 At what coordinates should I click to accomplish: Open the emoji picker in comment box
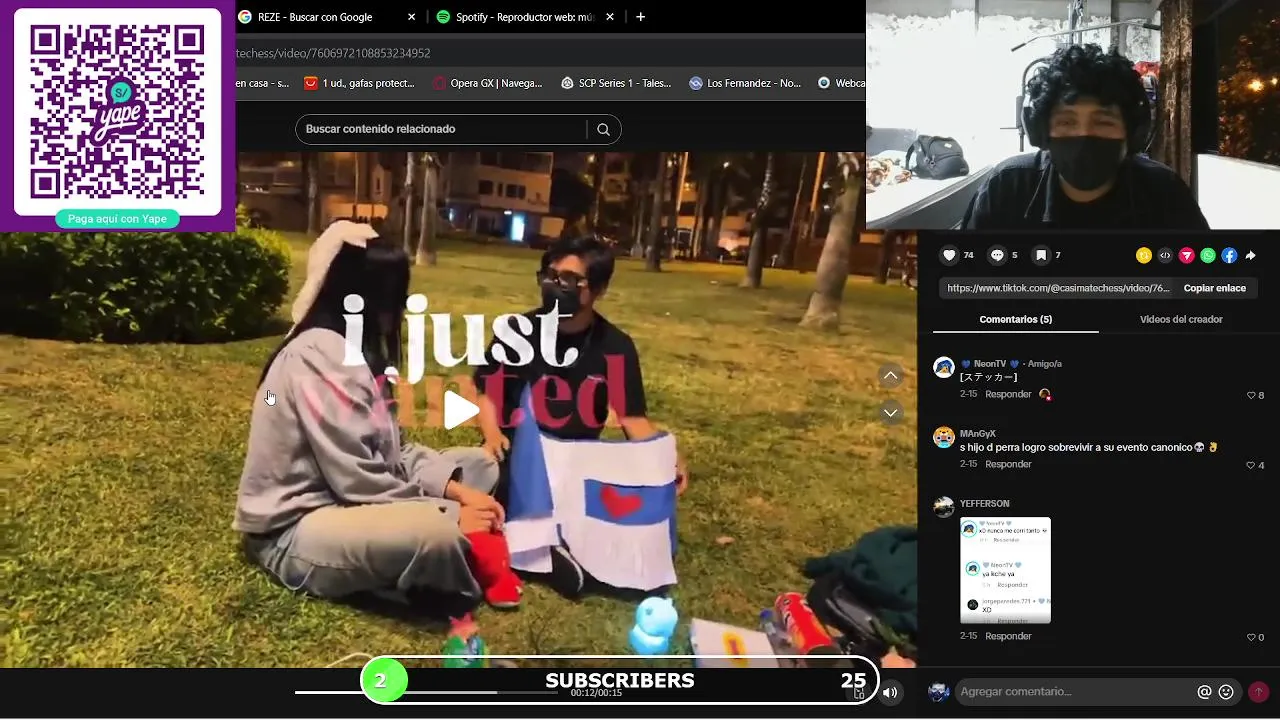pos(1226,692)
